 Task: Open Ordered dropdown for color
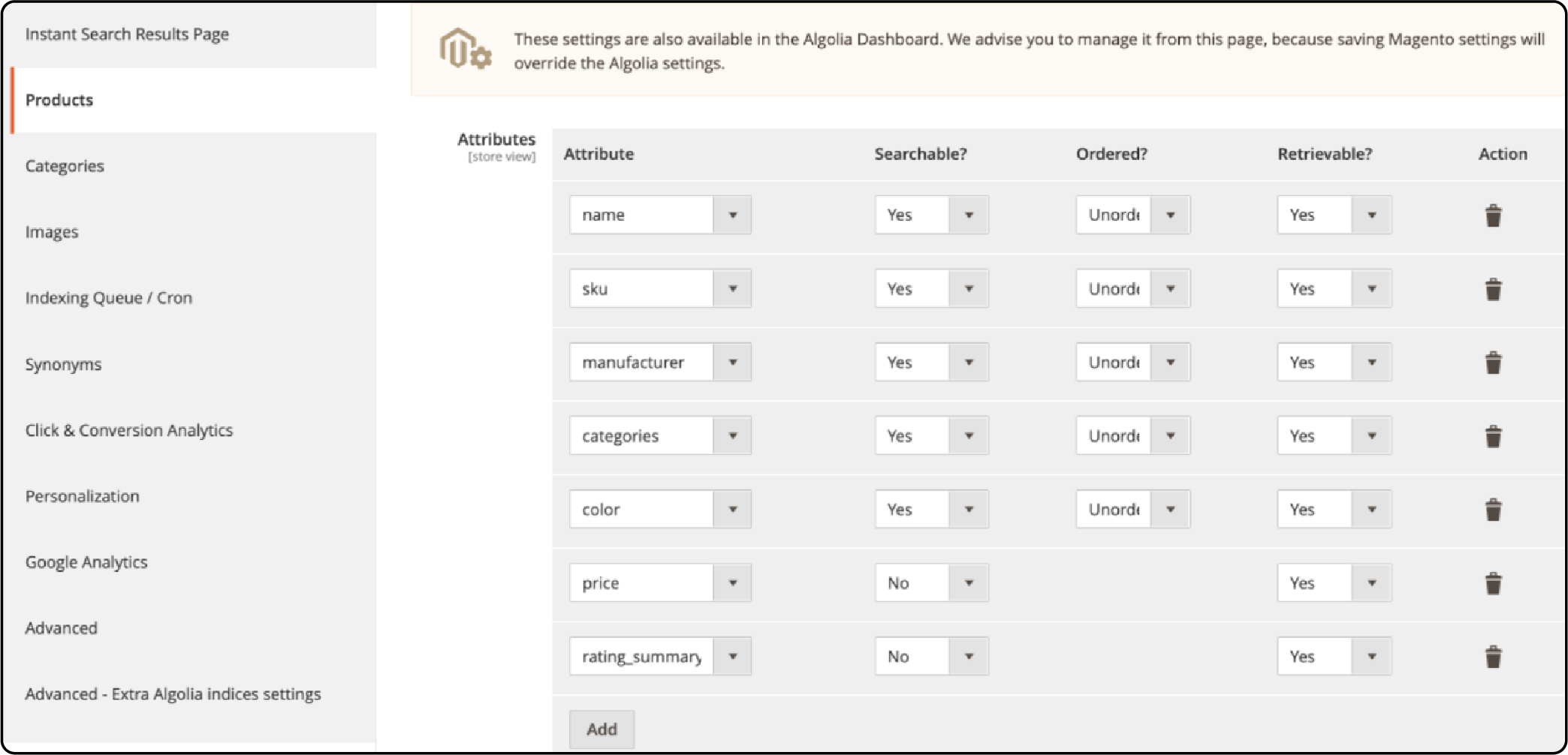[x=1132, y=509]
